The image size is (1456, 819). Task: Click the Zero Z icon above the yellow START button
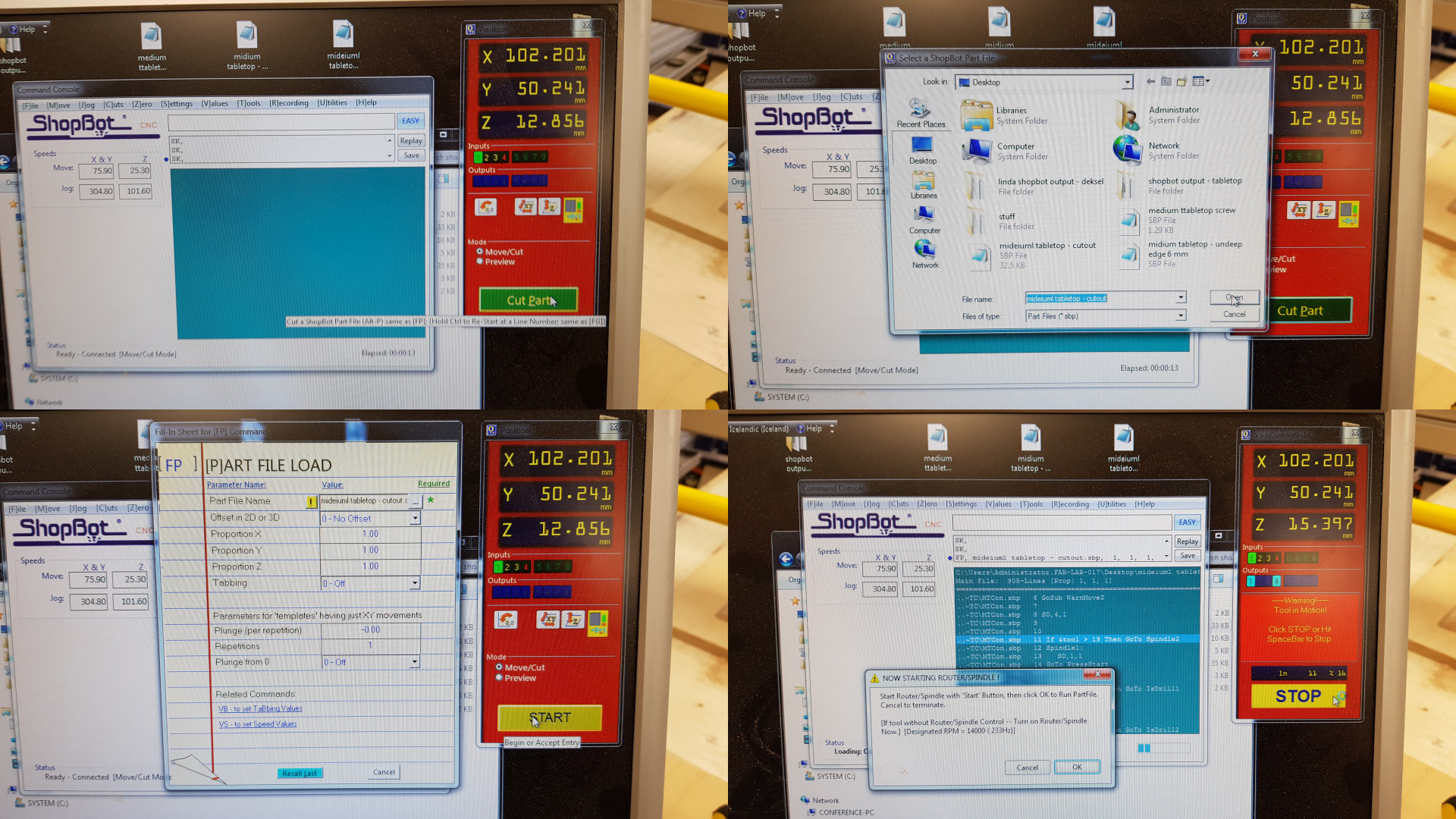573,620
